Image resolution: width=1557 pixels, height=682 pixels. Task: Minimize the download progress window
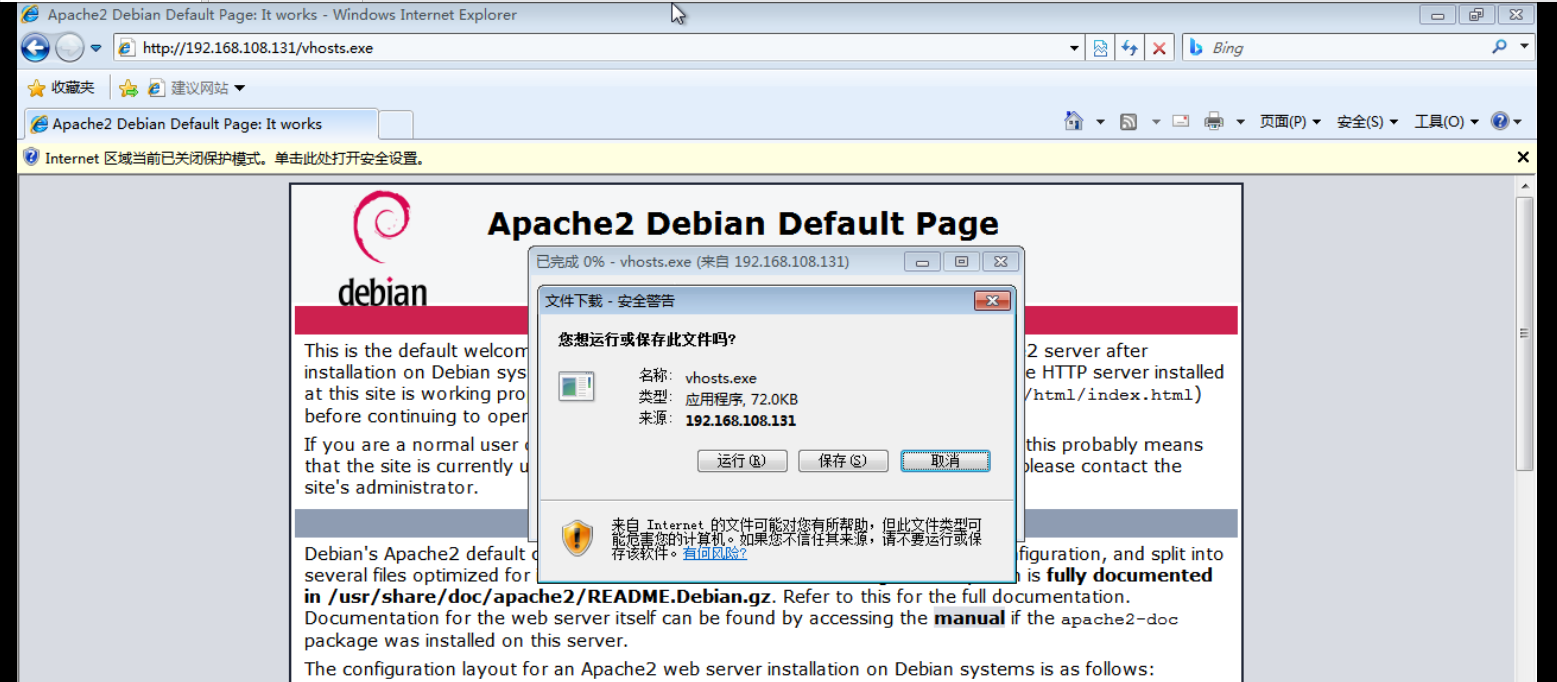click(922, 262)
